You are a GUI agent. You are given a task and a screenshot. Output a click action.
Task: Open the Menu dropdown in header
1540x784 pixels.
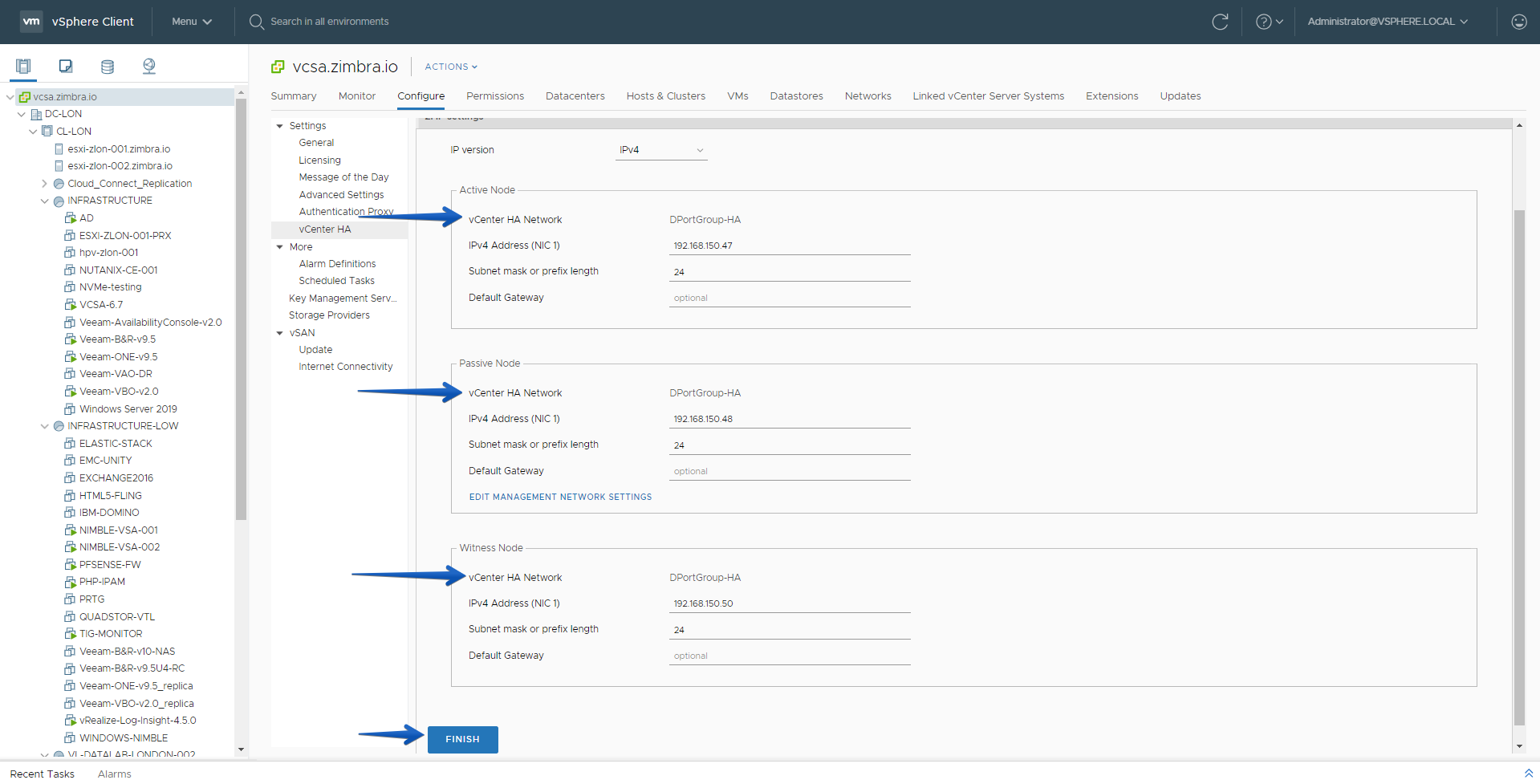[x=192, y=22]
